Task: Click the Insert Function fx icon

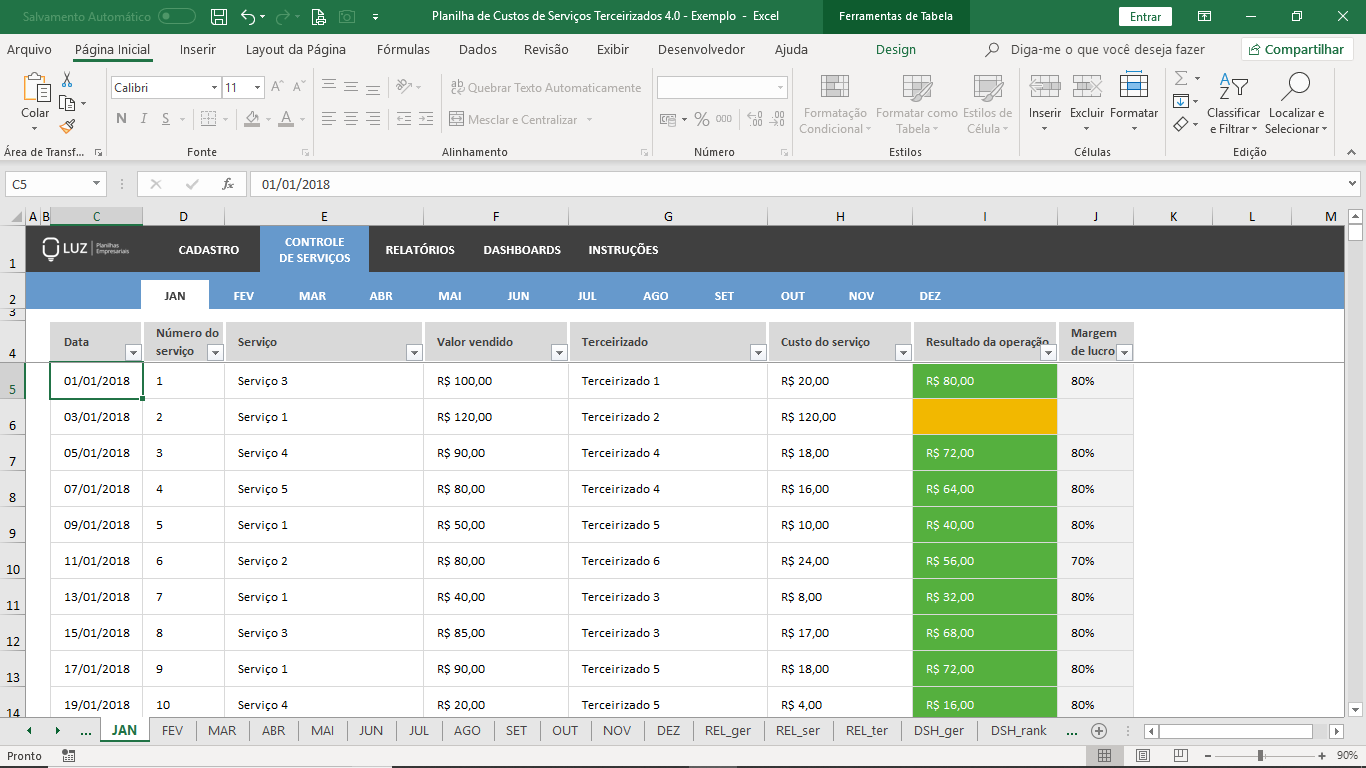Action: click(x=228, y=184)
